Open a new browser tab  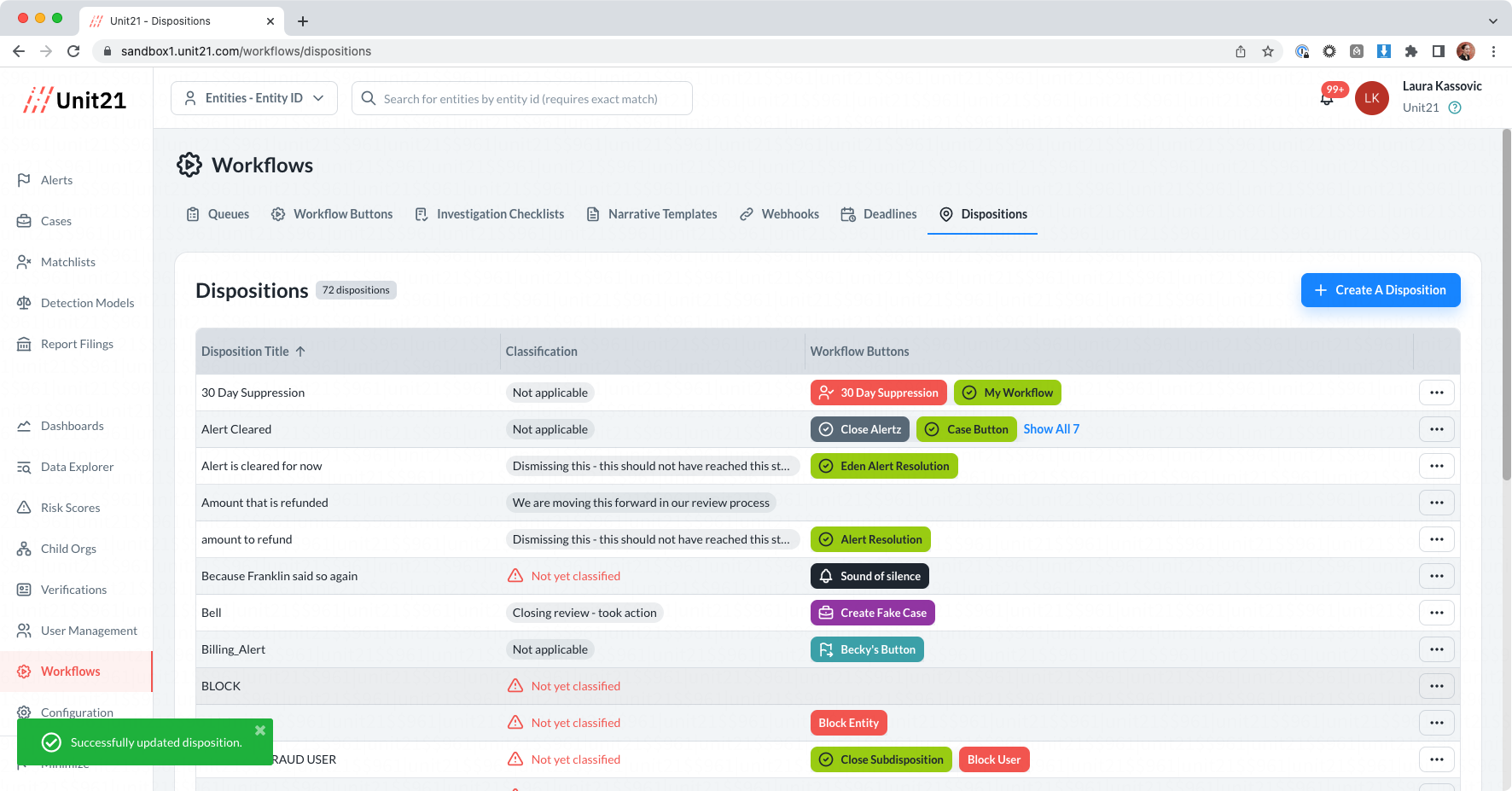click(303, 21)
